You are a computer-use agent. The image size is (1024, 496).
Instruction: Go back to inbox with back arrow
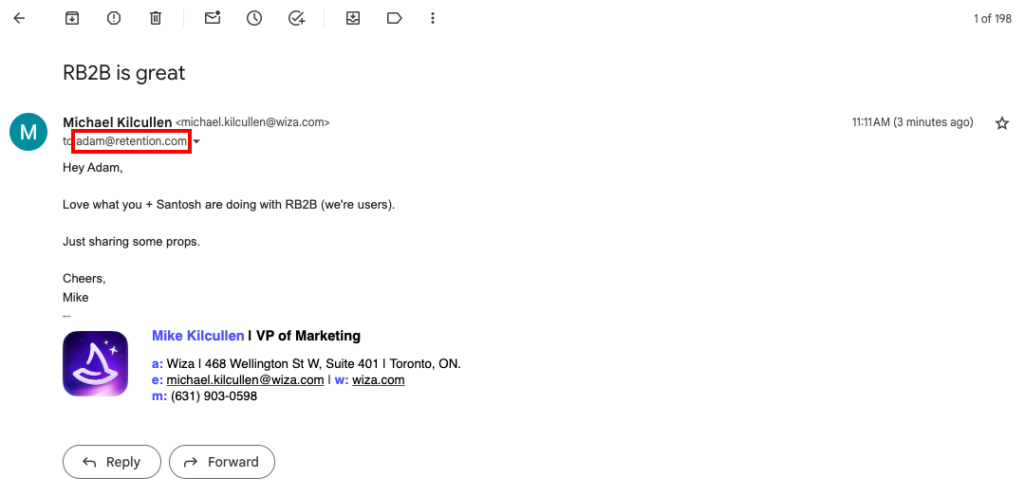(x=19, y=18)
